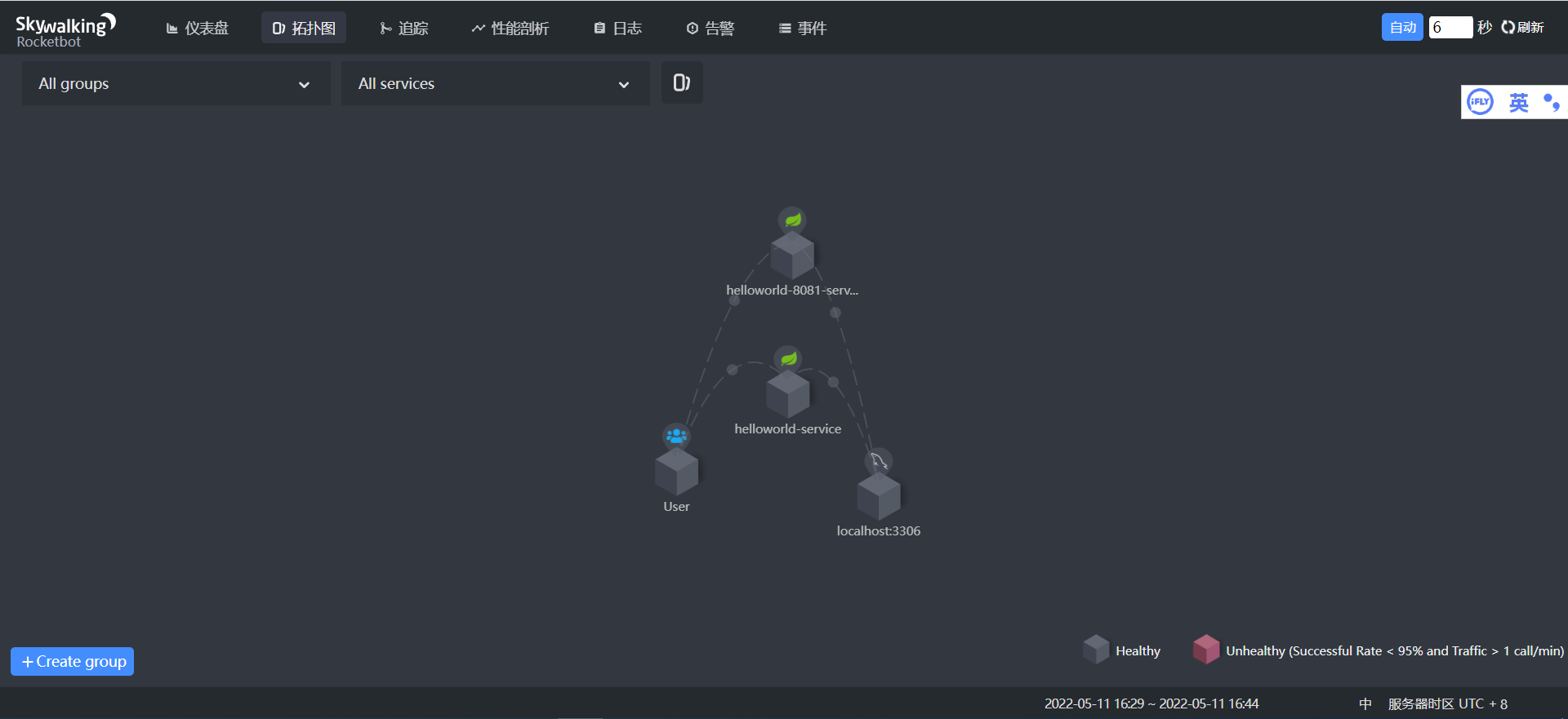Click the call-line dot between helloworld-8081 and localhost:3306
1568x719 pixels.
point(835,313)
